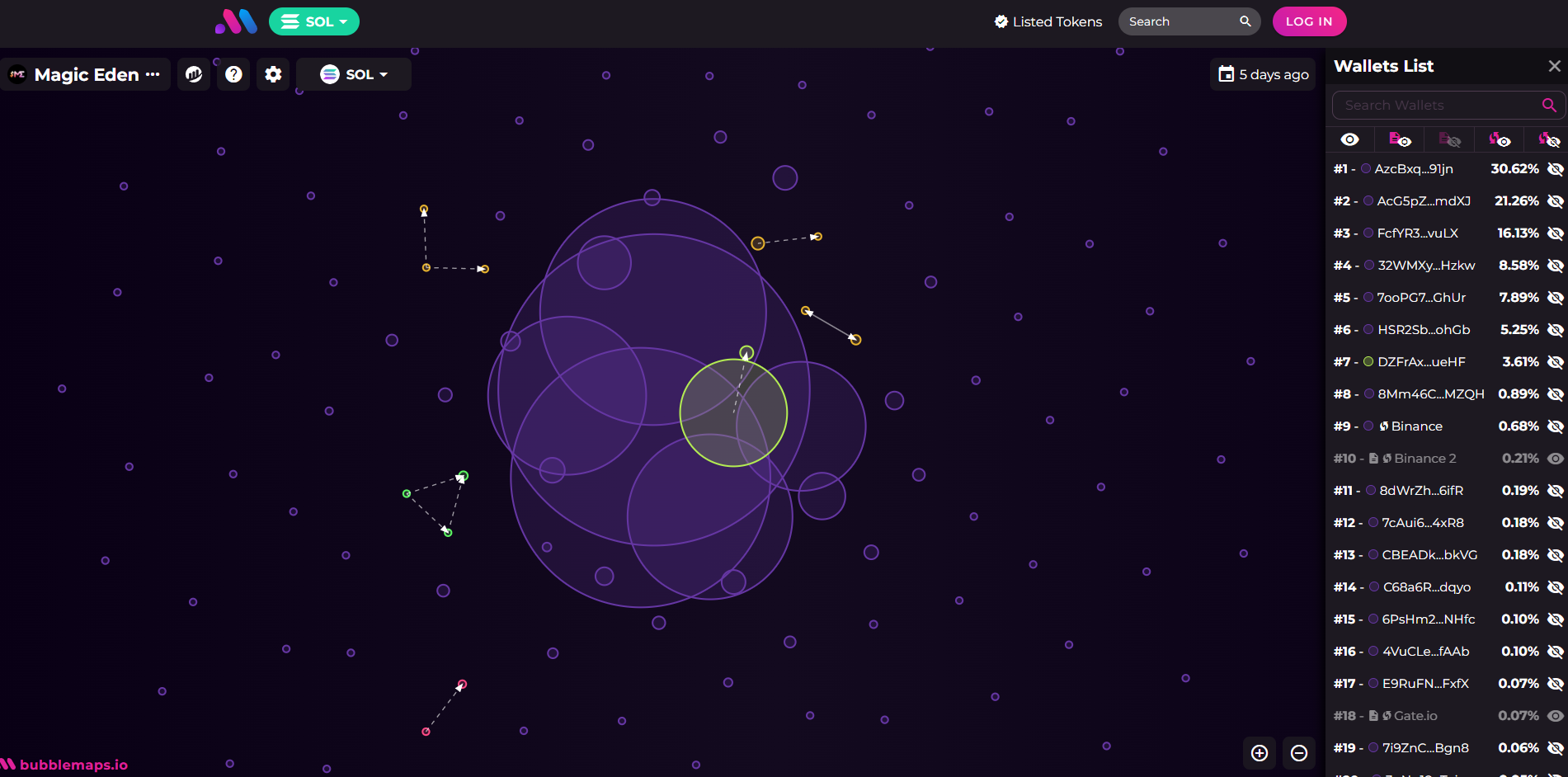Viewport: 1568px width, 777px height.
Task: Click the LOG IN button
Action: click(x=1309, y=21)
